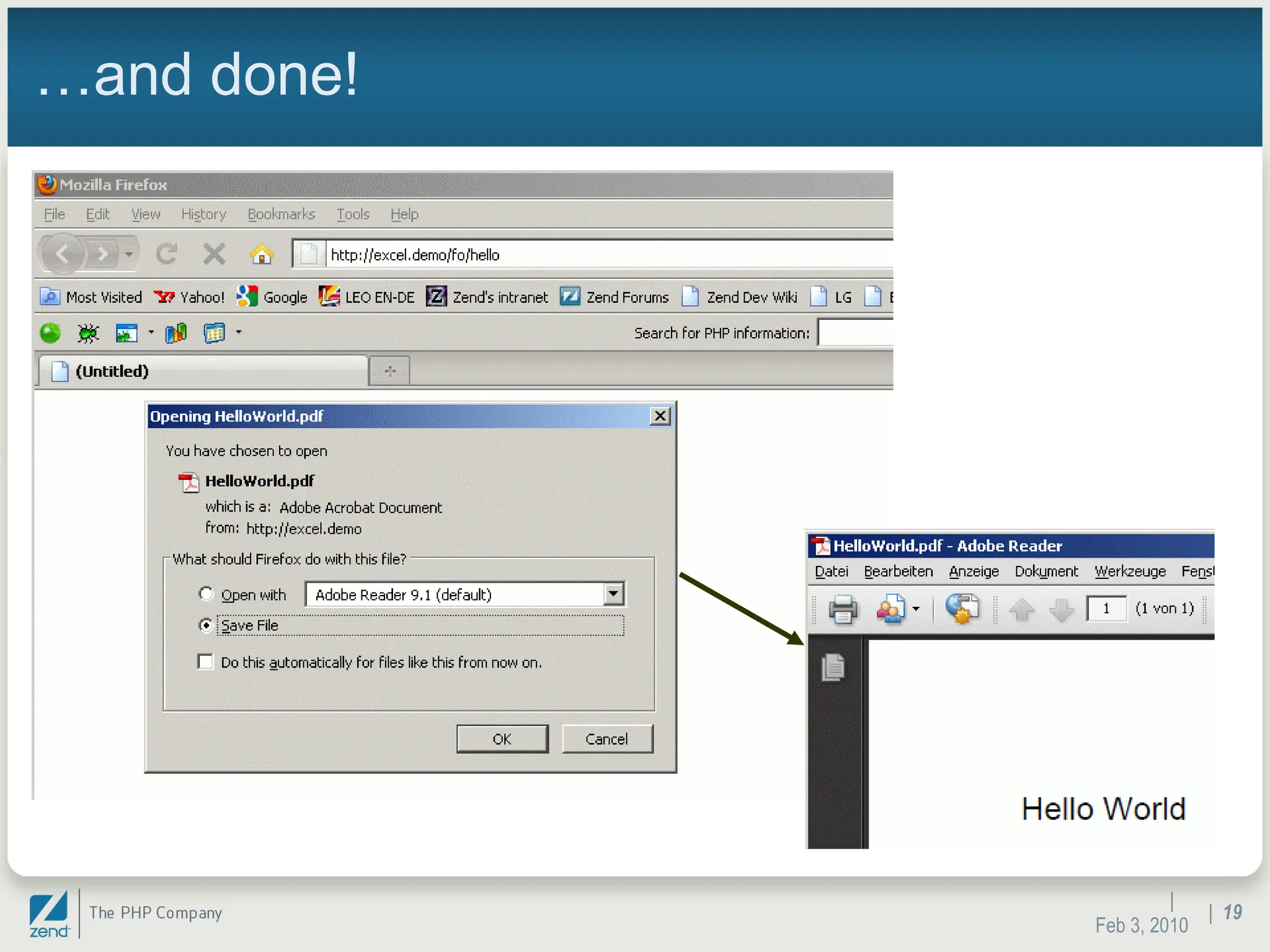Print the PDF with printer icon
Viewport: 1270px width, 952px height.
click(843, 609)
